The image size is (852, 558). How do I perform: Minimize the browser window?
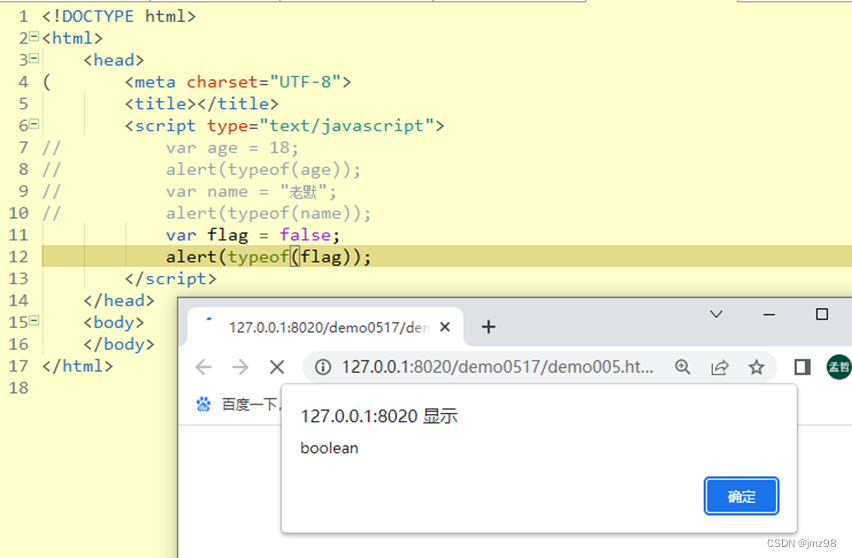coord(769,314)
